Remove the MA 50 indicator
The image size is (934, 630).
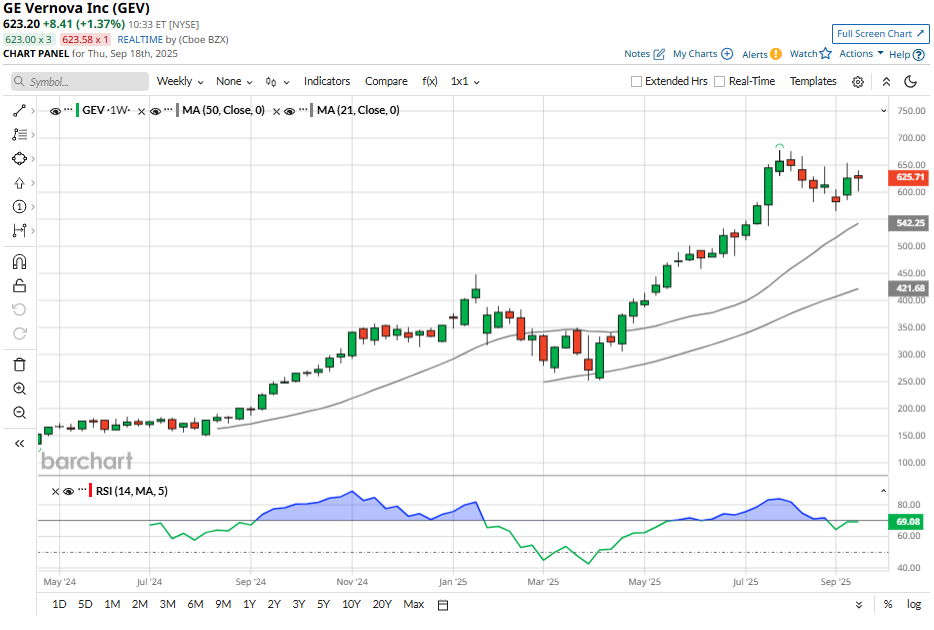coord(141,111)
